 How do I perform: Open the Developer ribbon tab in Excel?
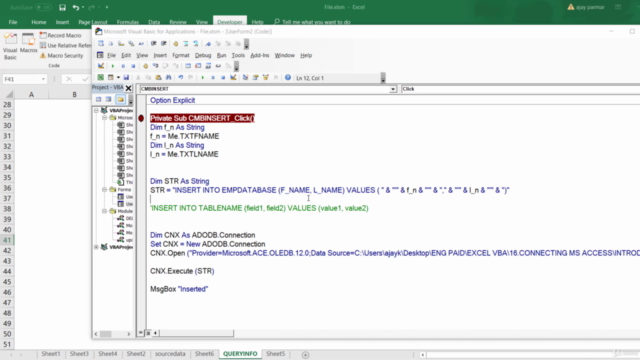(230, 22)
